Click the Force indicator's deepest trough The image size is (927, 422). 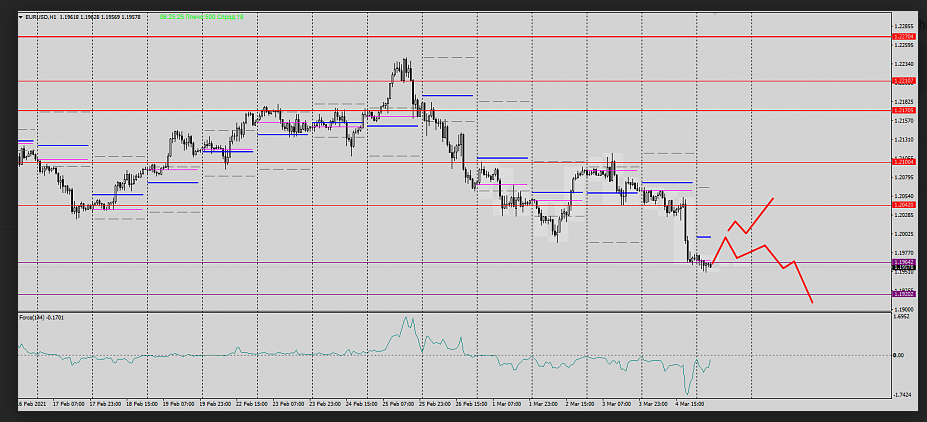click(x=687, y=392)
